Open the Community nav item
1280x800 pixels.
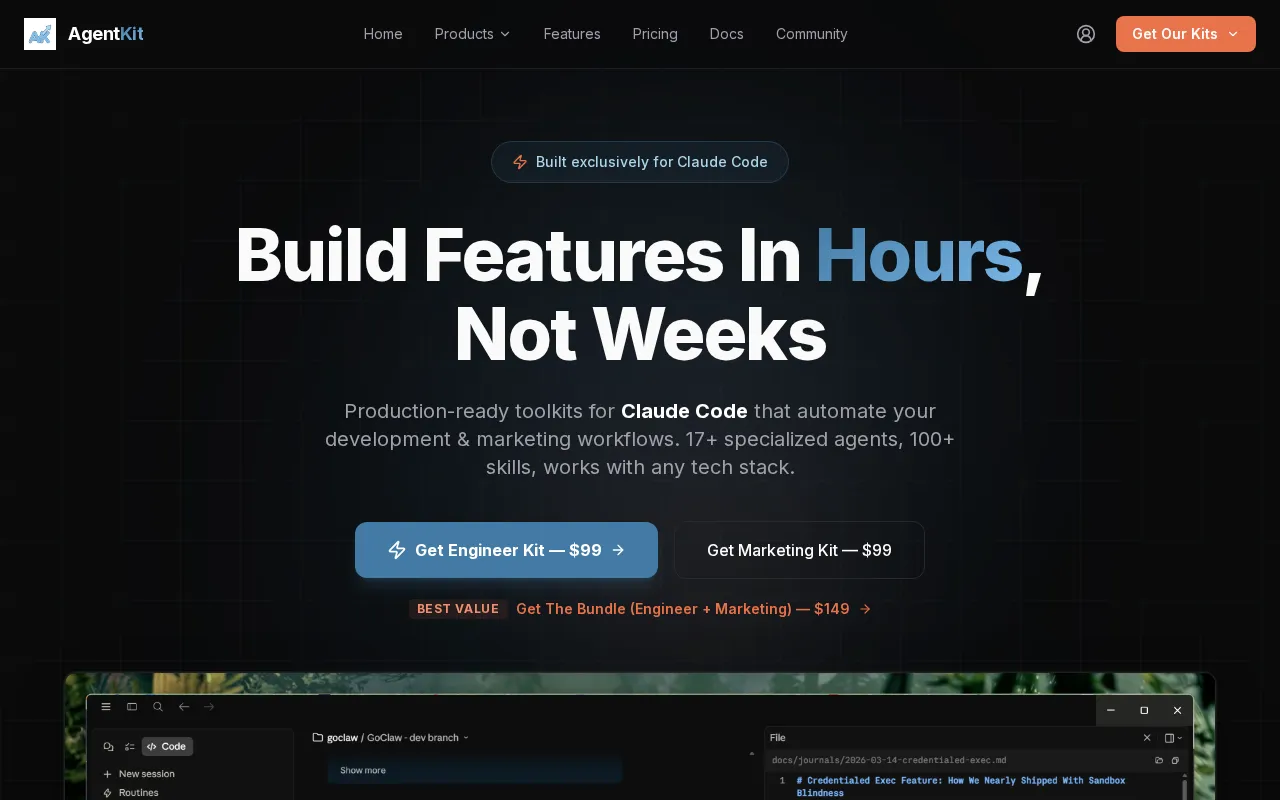click(x=812, y=34)
